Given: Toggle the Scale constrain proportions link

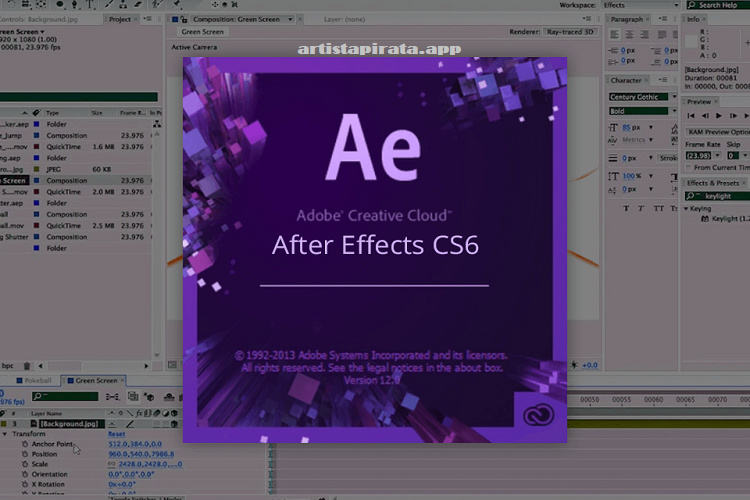Looking at the screenshot, I should click(112, 464).
